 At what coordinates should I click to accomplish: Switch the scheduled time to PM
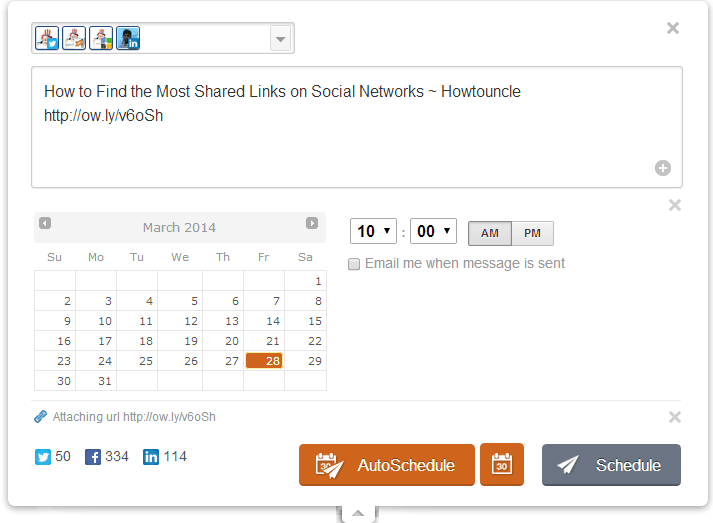532,233
